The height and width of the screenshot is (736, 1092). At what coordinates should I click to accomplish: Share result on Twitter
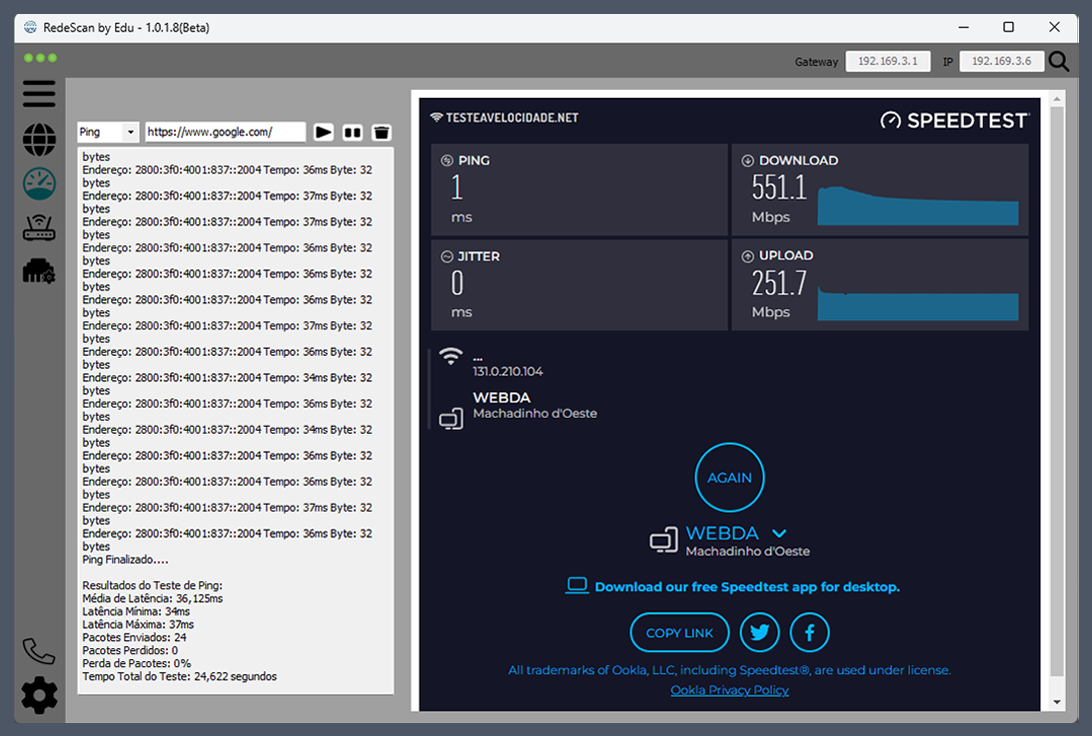760,633
